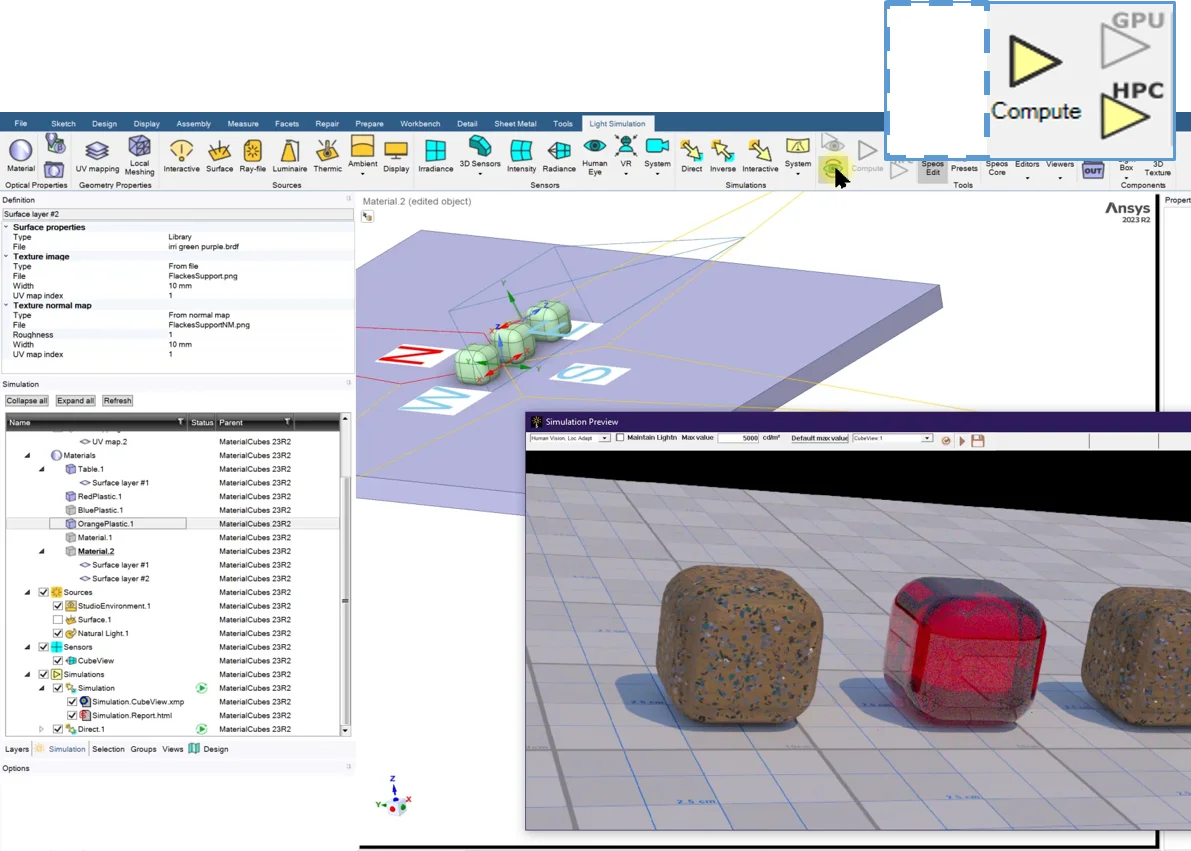Screen dimensions: 1191x851
Task: Click the OUT export icon
Action: coord(1093,170)
